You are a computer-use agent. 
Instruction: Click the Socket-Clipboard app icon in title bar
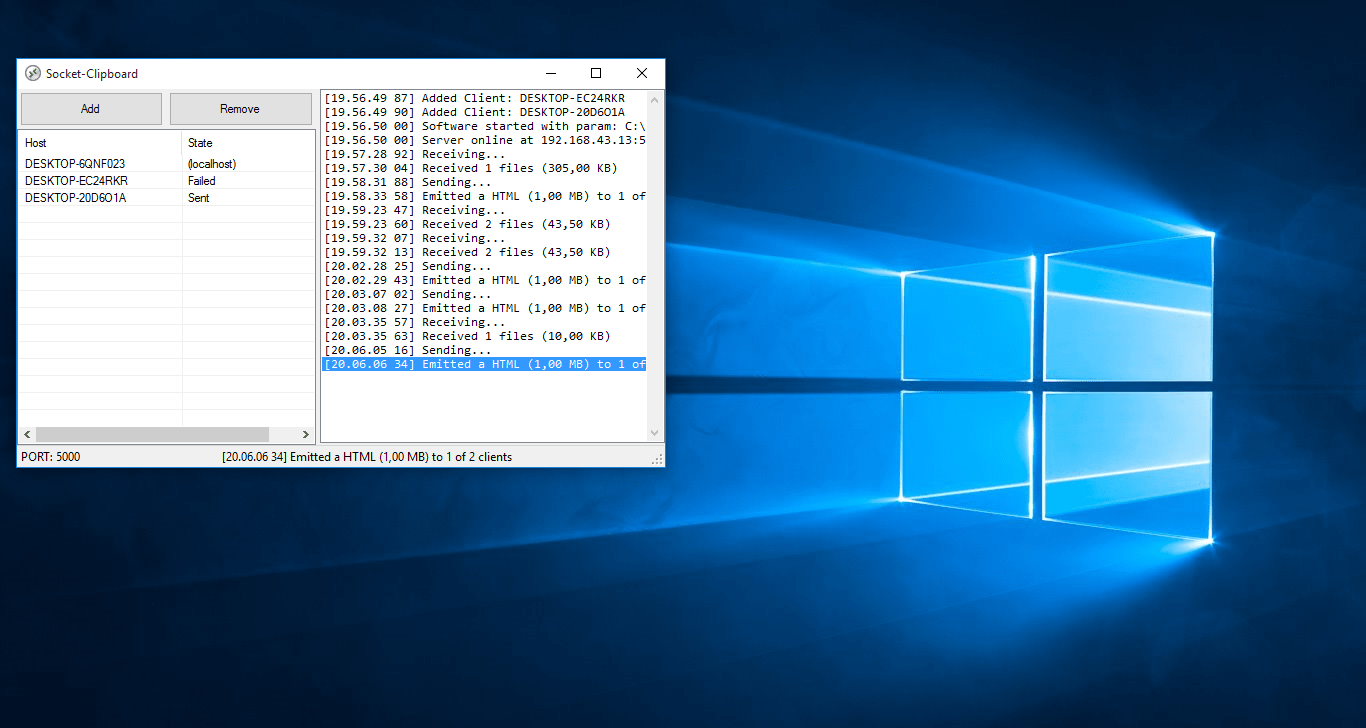[32, 73]
